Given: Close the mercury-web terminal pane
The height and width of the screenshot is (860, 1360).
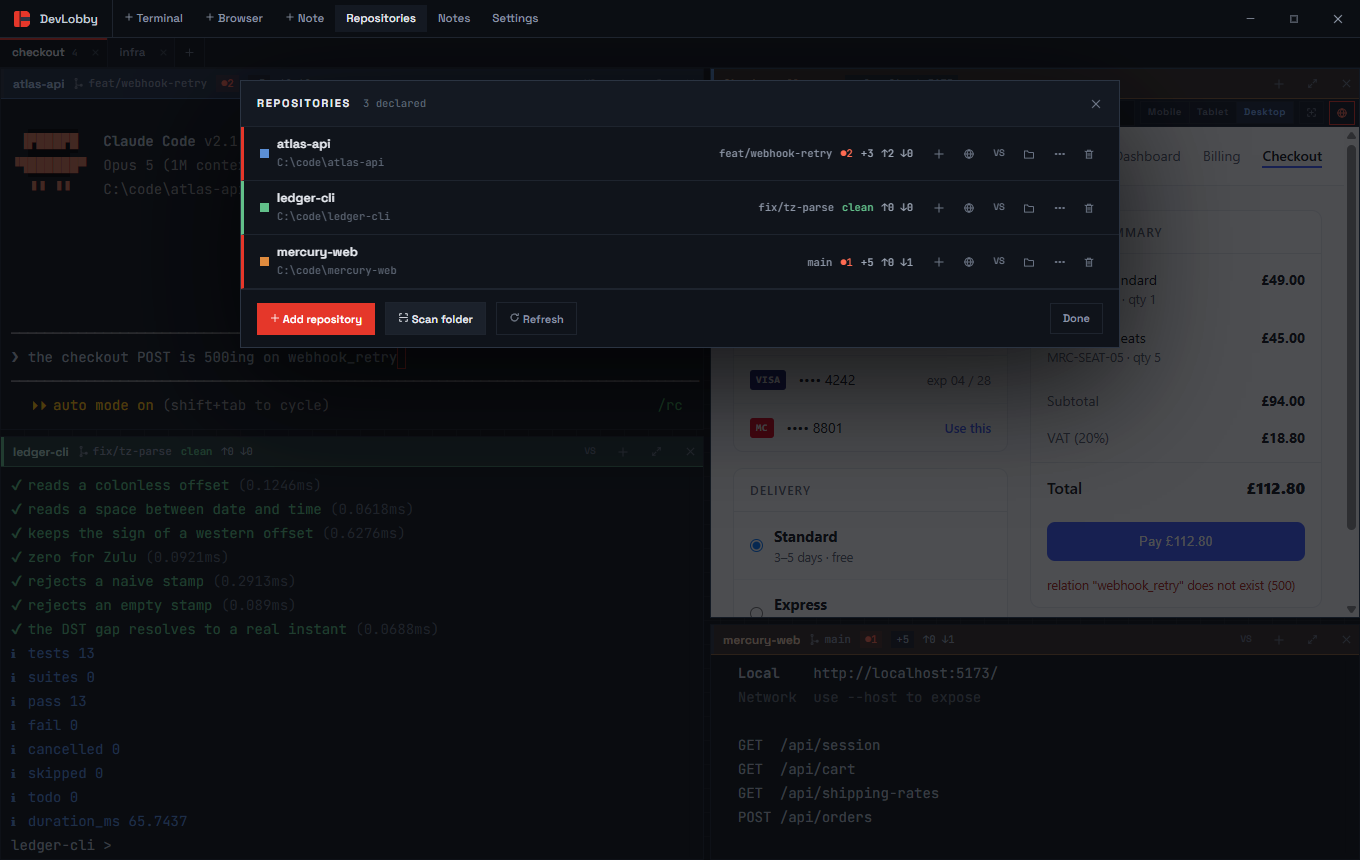Looking at the screenshot, I should point(1346,640).
